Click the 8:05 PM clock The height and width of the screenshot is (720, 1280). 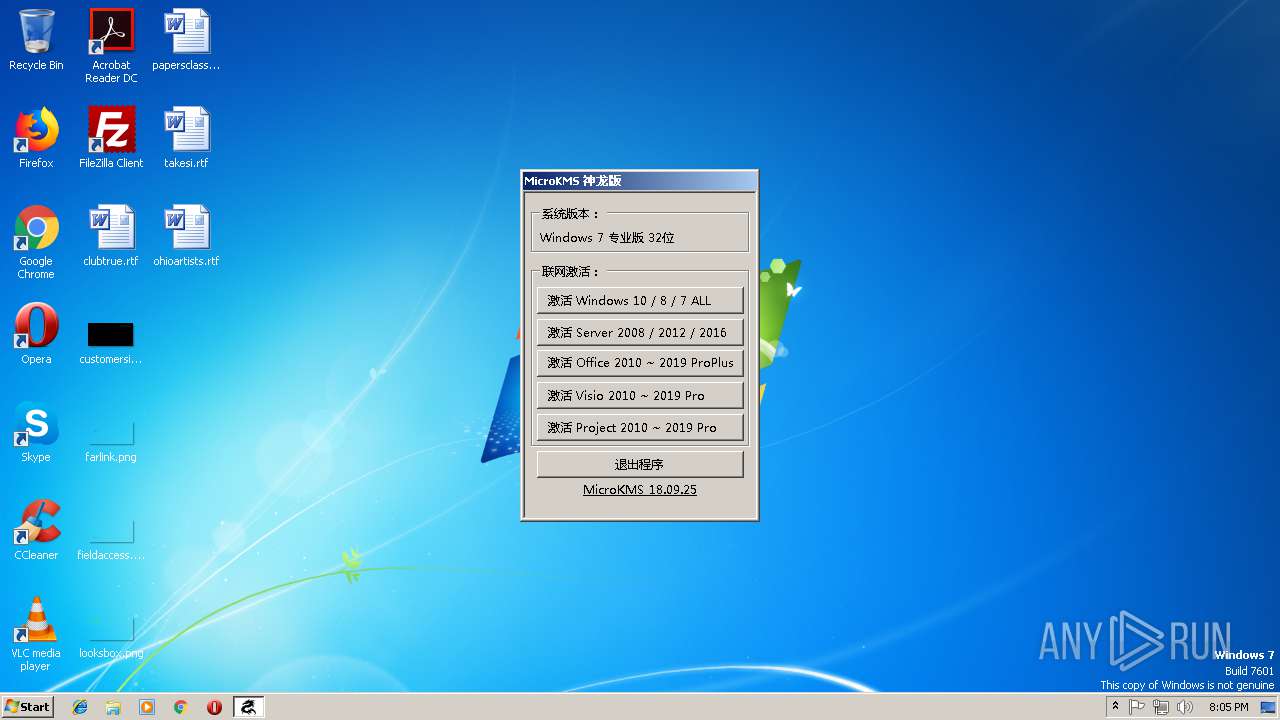pos(1228,707)
